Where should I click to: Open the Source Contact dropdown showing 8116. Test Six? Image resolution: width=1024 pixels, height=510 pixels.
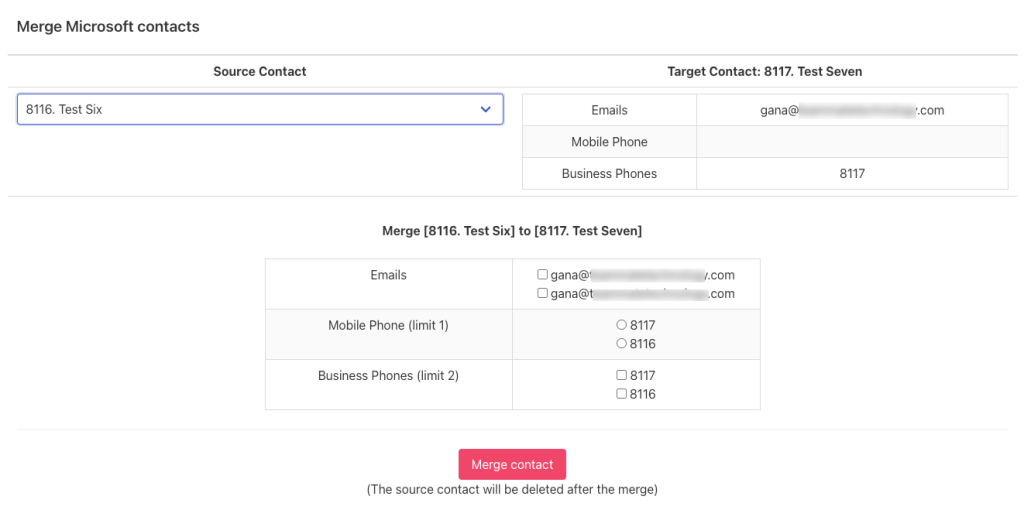[x=260, y=110]
